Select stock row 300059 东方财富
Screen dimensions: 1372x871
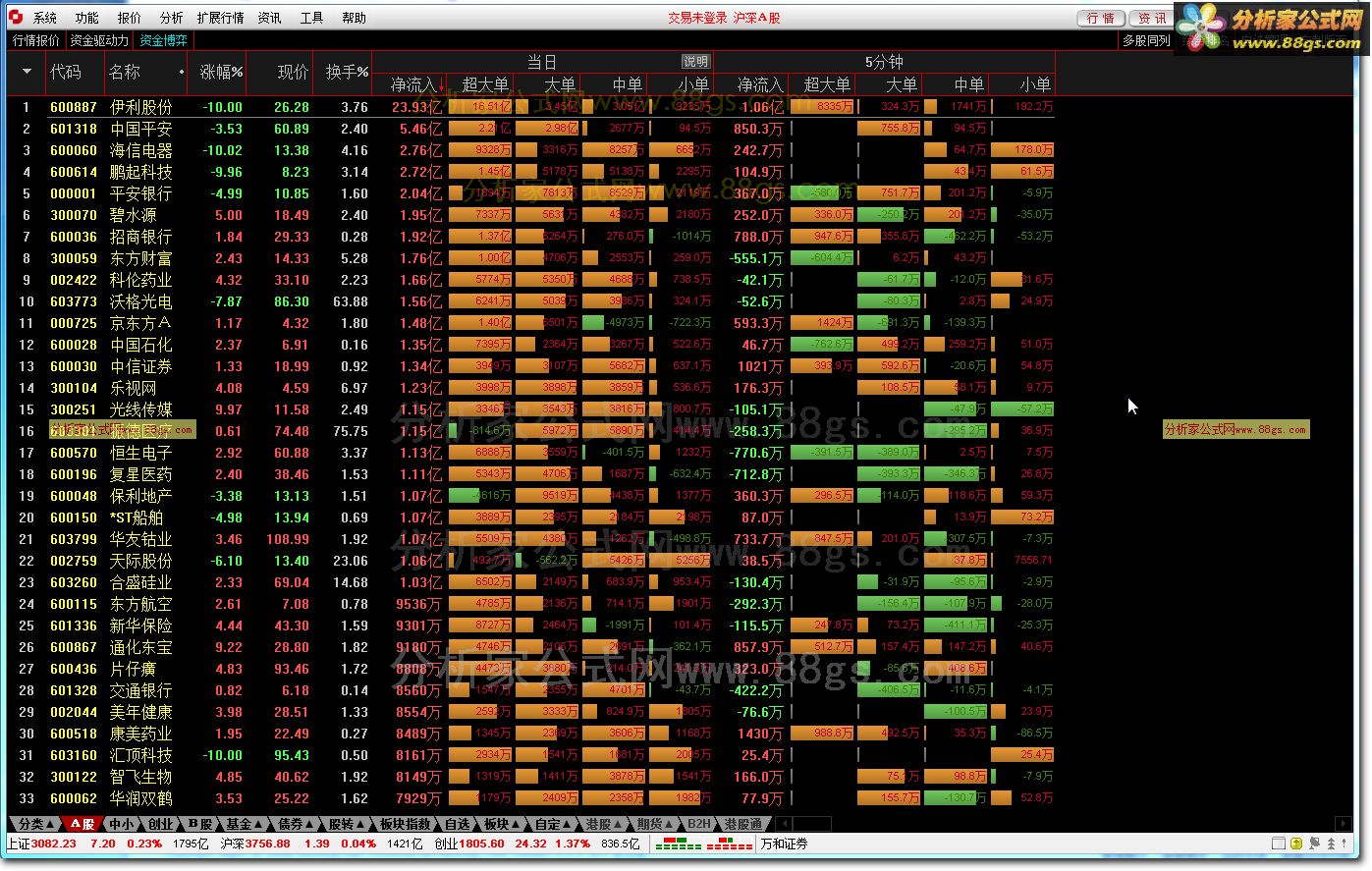(x=530, y=258)
